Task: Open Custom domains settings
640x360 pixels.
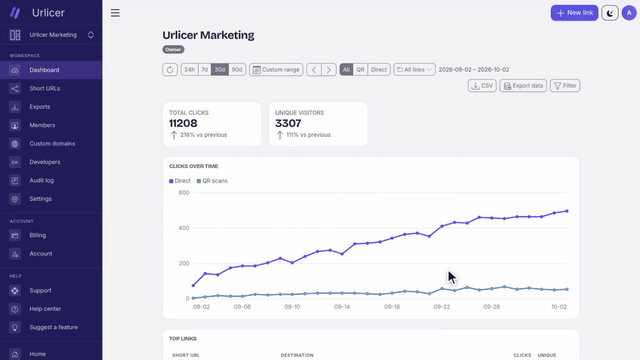Action: [51, 144]
